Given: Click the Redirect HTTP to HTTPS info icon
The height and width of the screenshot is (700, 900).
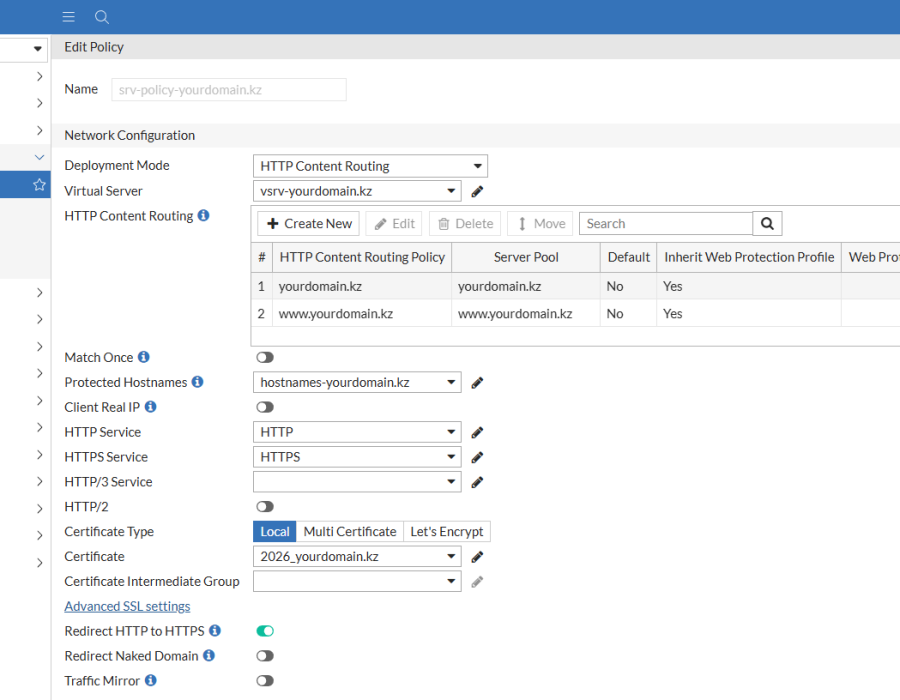Looking at the screenshot, I should (215, 631).
